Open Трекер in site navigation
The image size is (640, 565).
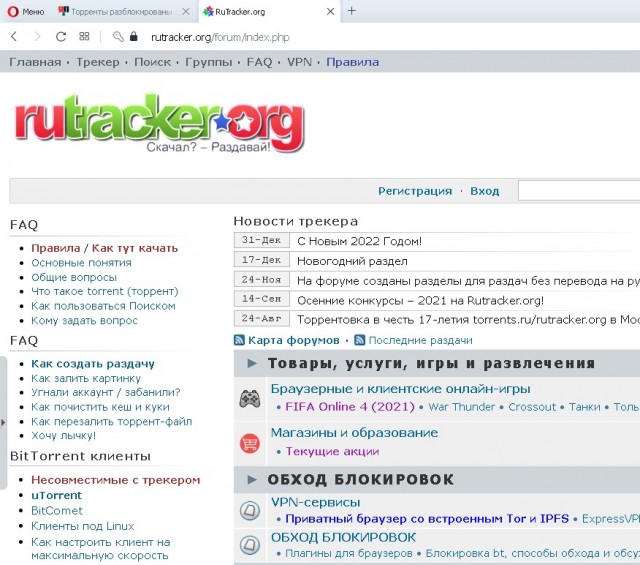pyautogui.click(x=98, y=62)
